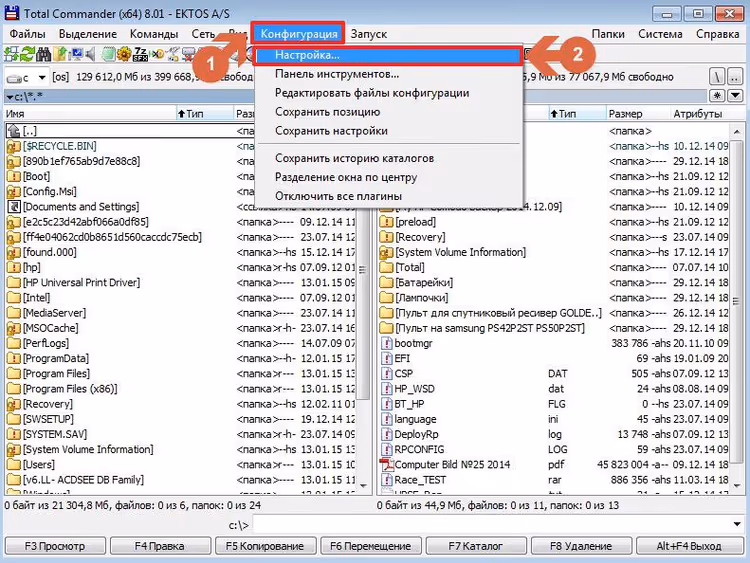The image size is (750, 563).
Task: Click the gray speaker toolbar icon
Action: (x=90, y=54)
